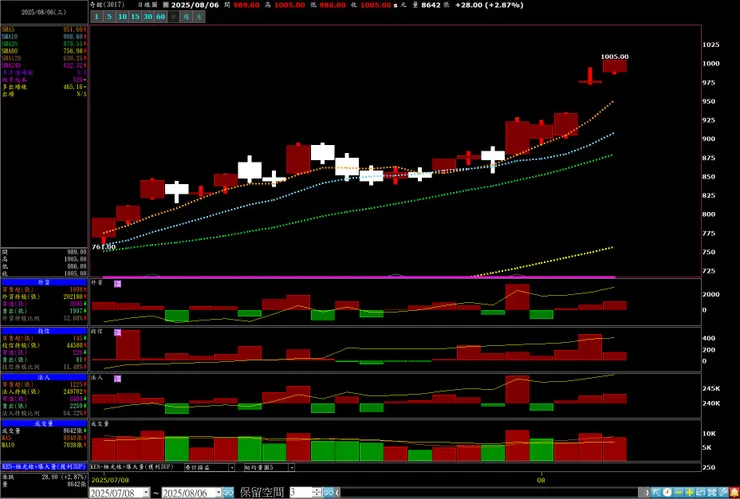The width and height of the screenshot is (740, 499).
Task: Click the 08 month marker on time axis
Action: tap(541, 480)
